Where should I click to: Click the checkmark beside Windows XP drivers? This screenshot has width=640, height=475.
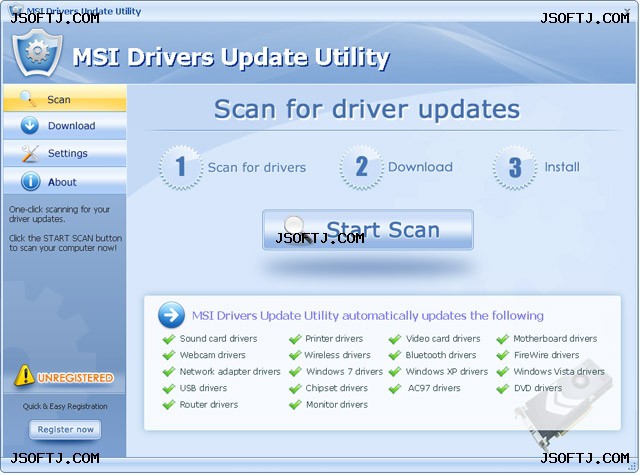395,372
